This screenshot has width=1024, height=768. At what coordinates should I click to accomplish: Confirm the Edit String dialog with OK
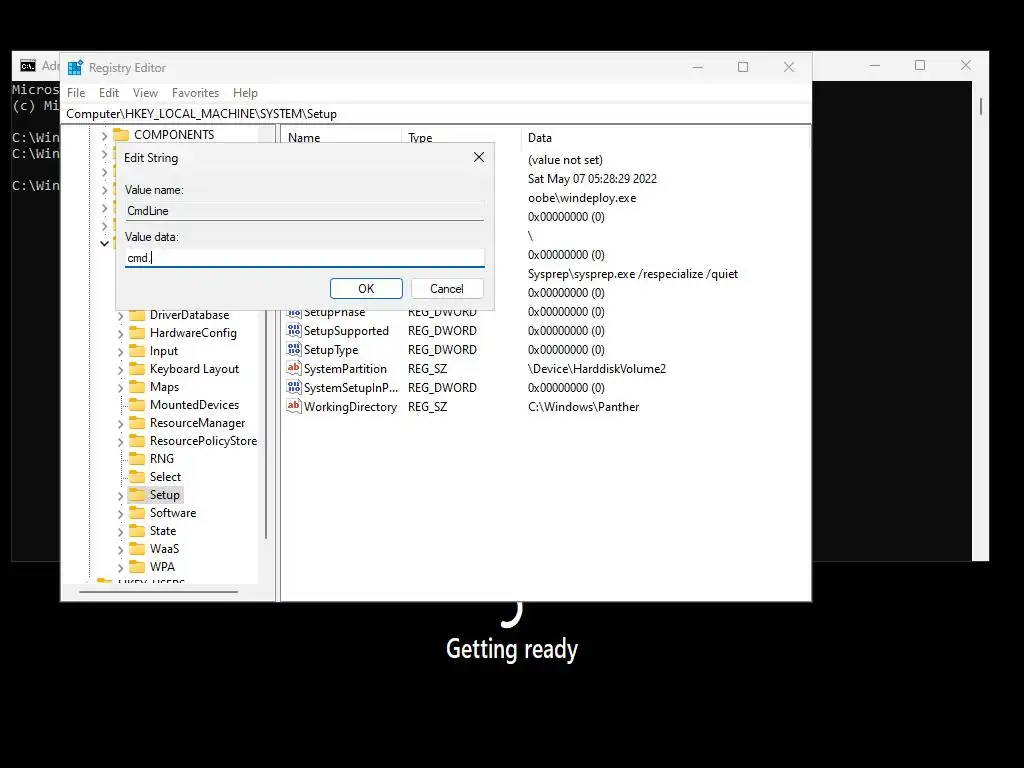click(366, 289)
